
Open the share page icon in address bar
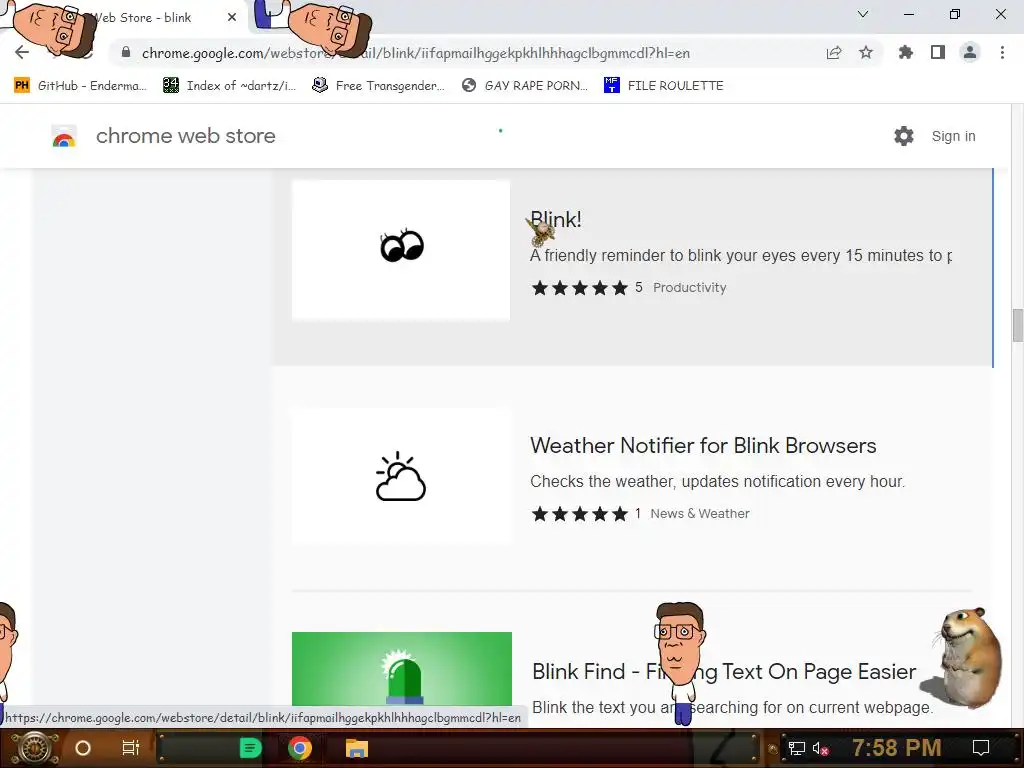834,53
